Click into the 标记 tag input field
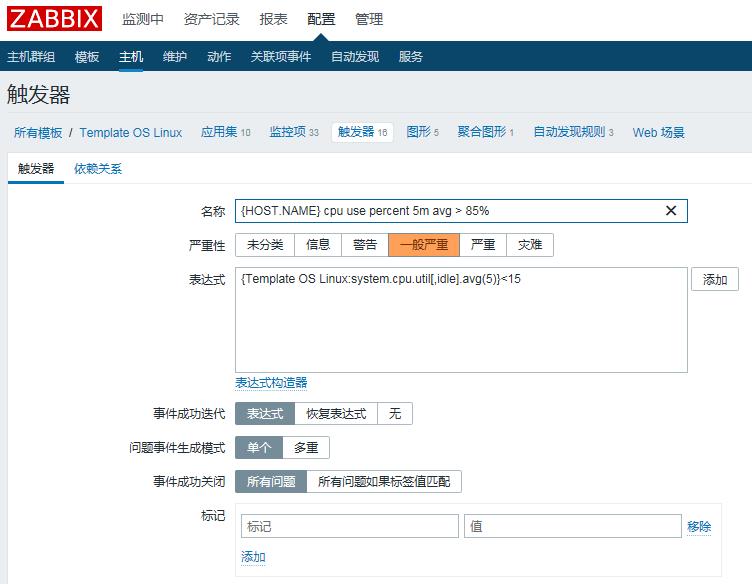Viewport: 752px width, 584px height. pos(350,526)
